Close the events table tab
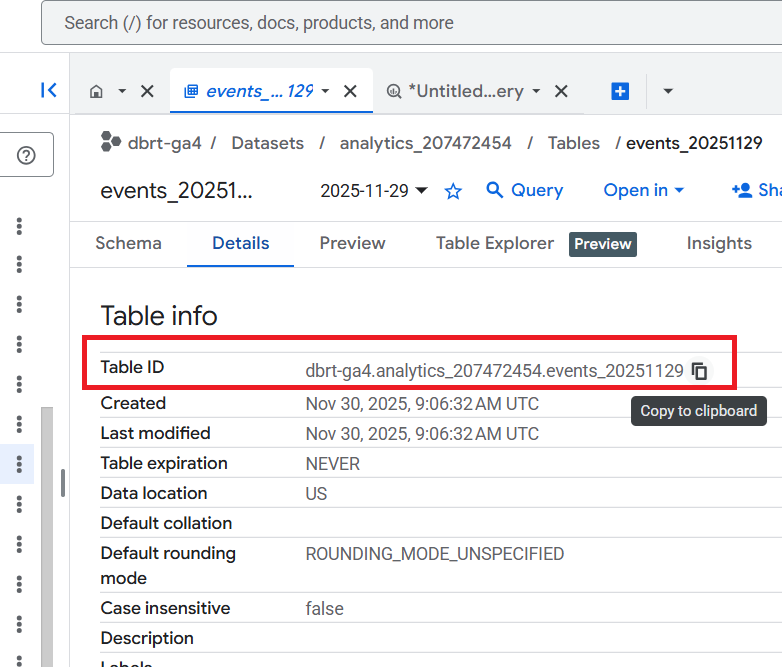Screen dimensions: 782x667 (x=350, y=91)
